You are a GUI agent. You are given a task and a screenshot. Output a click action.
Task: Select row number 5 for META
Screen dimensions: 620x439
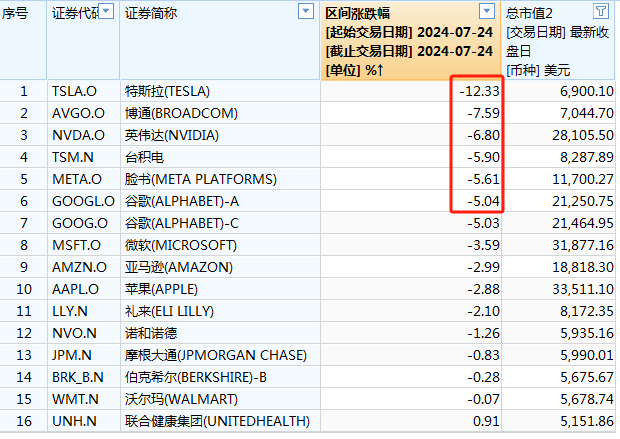[x=24, y=179]
